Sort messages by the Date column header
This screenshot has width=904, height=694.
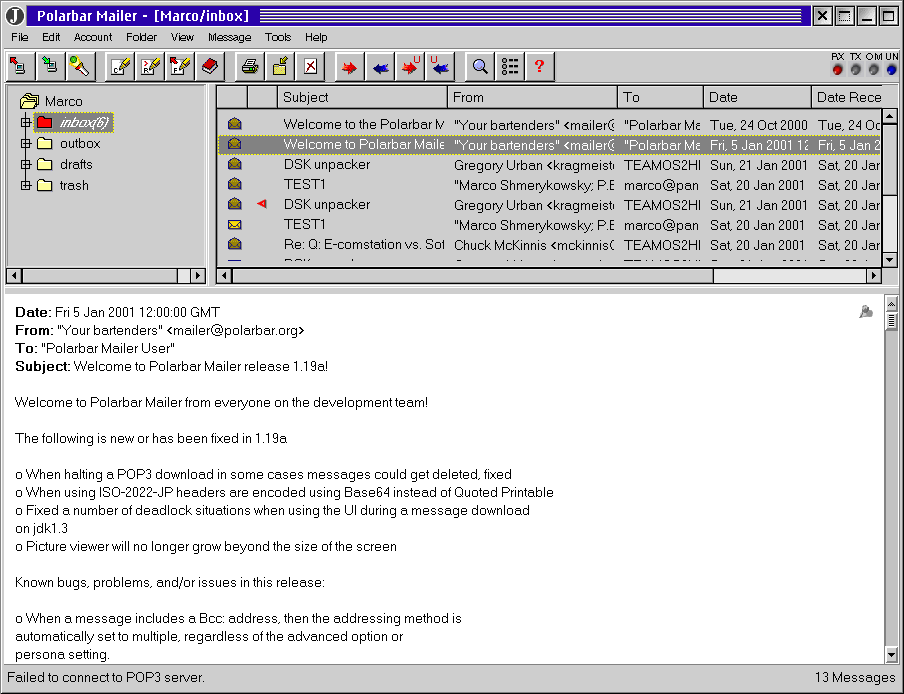click(x=757, y=97)
